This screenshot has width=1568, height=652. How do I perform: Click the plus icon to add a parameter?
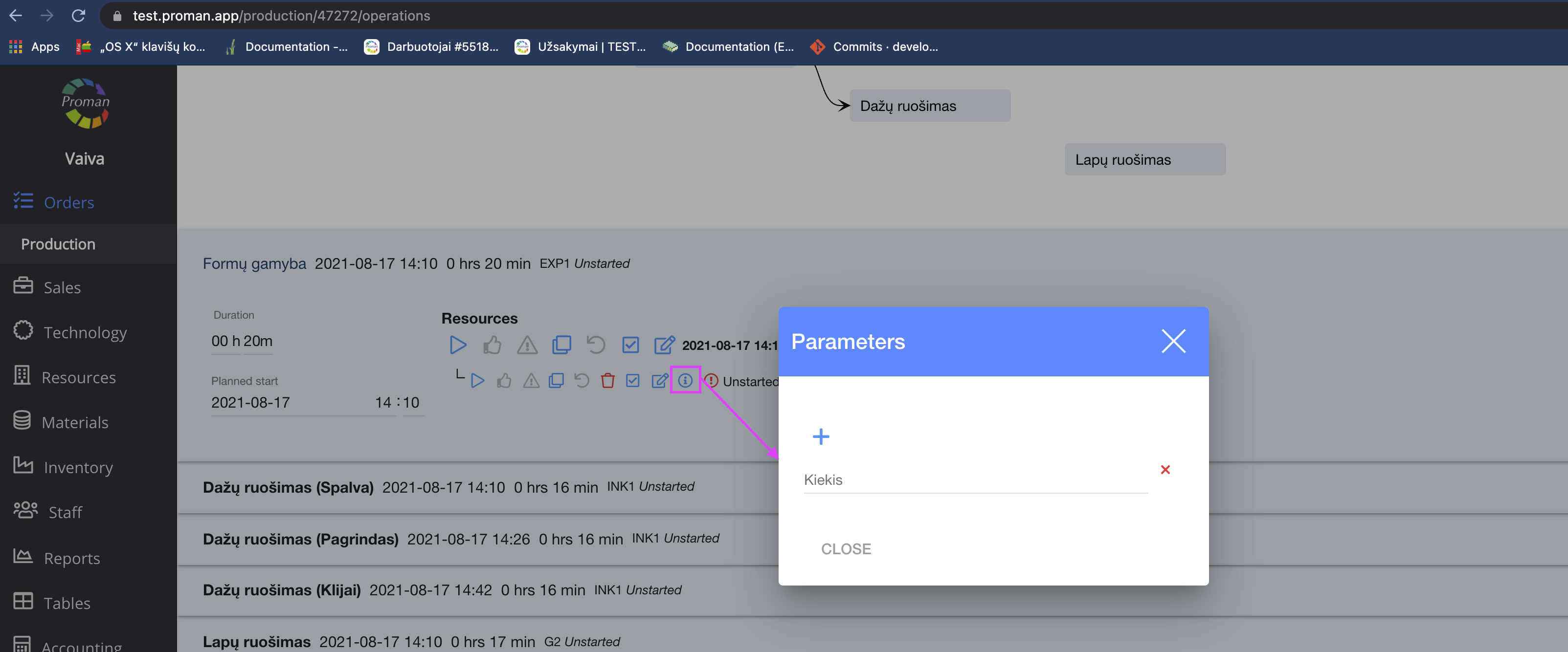point(821,436)
